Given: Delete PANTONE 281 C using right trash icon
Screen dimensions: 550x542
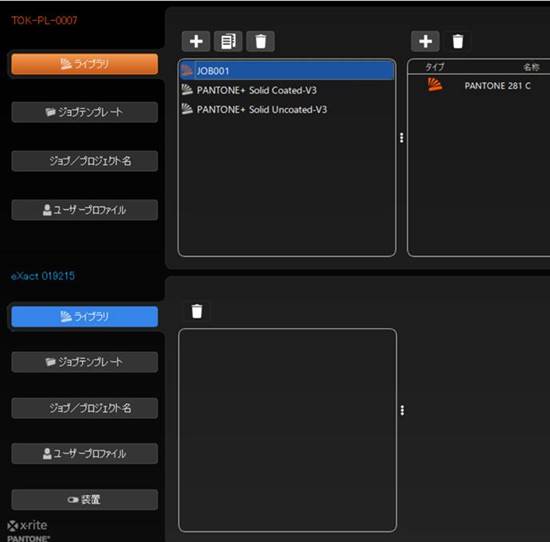Looking at the screenshot, I should [x=458, y=41].
